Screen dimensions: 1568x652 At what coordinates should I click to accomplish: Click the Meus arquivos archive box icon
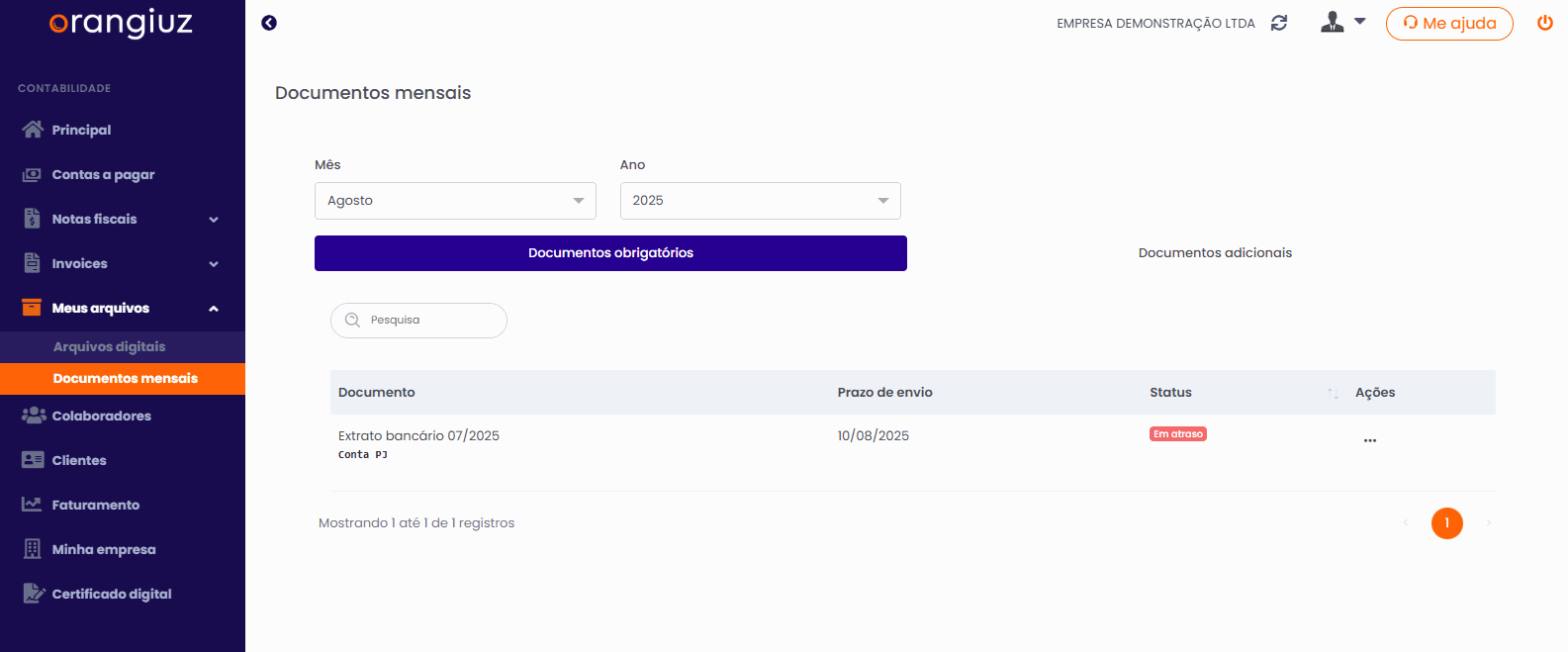tap(33, 308)
